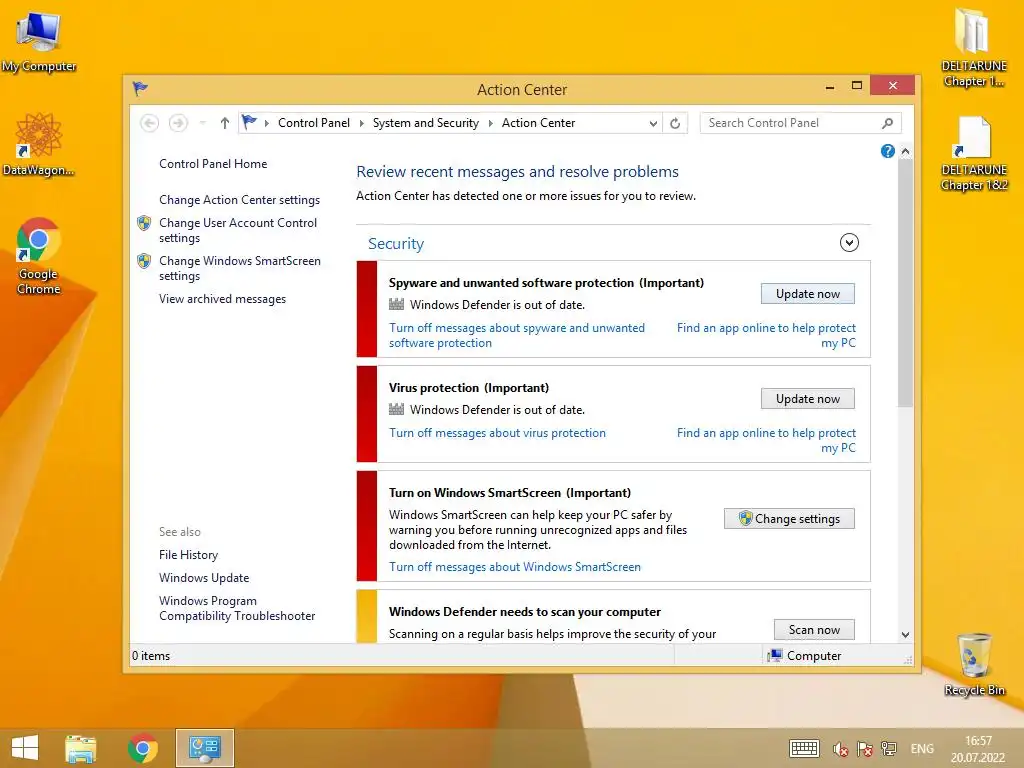Viewport: 1024px width, 768px height.
Task: Expand the address bar history dropdown
Action: pyautogui.click(x=653, y=123)
